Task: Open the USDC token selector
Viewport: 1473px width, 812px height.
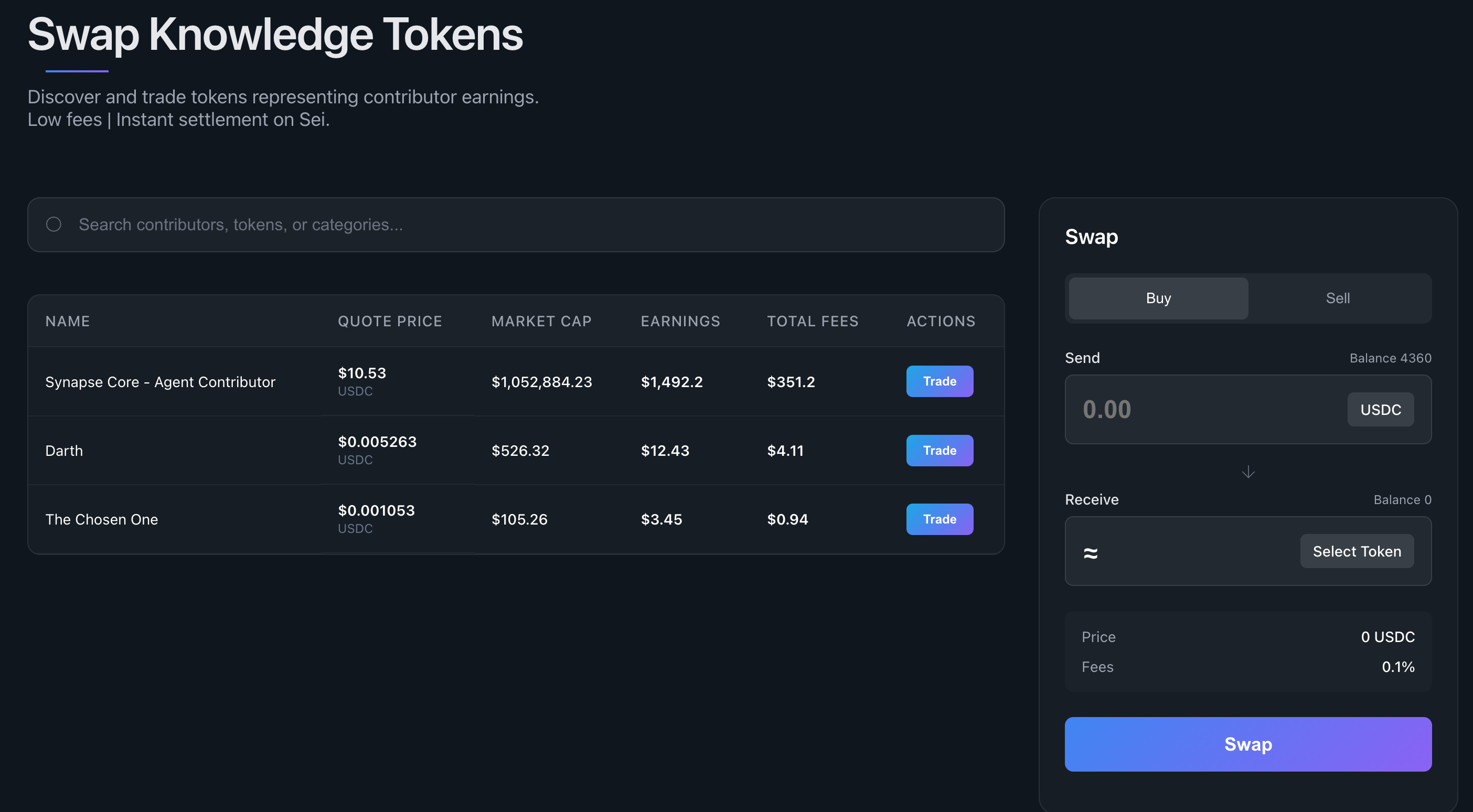Action: pos(1380,410)
